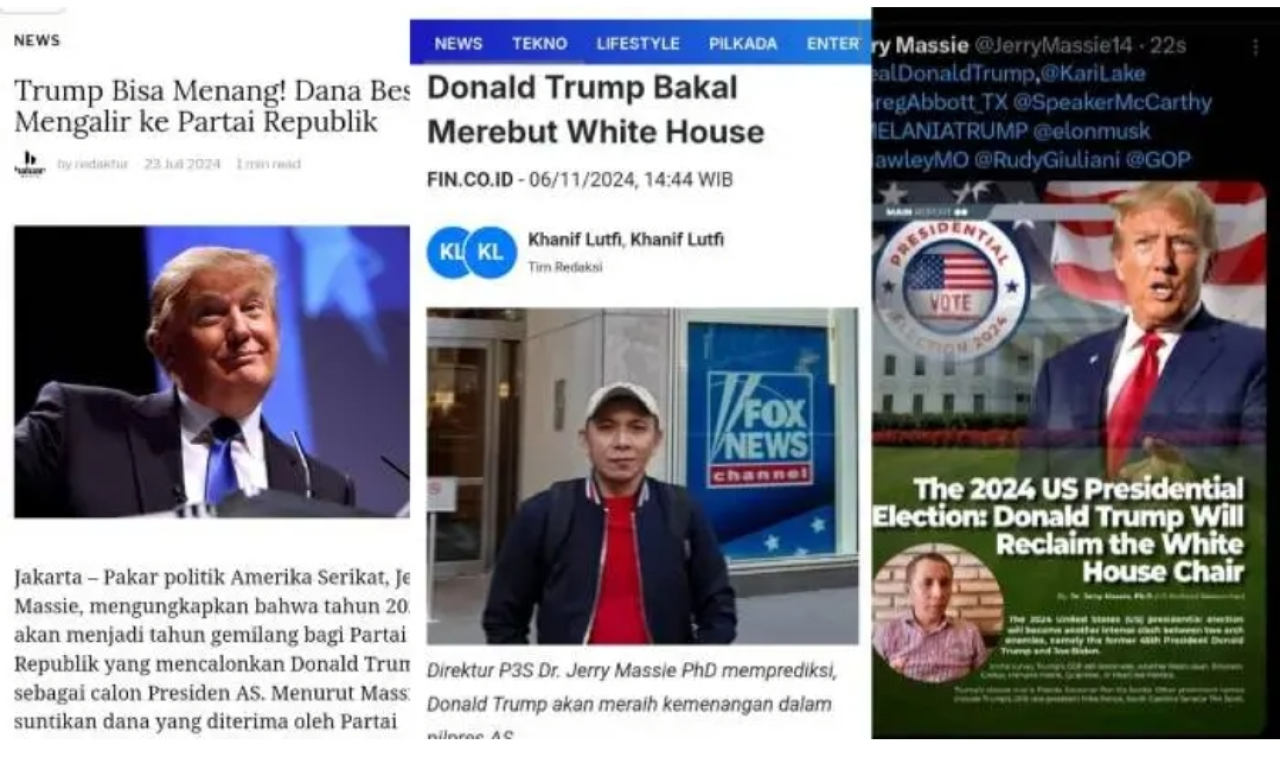Select the PILKADA tab
Image resolution: width=1280 pixels, height=757 pixels.
[x=743, y=44]
